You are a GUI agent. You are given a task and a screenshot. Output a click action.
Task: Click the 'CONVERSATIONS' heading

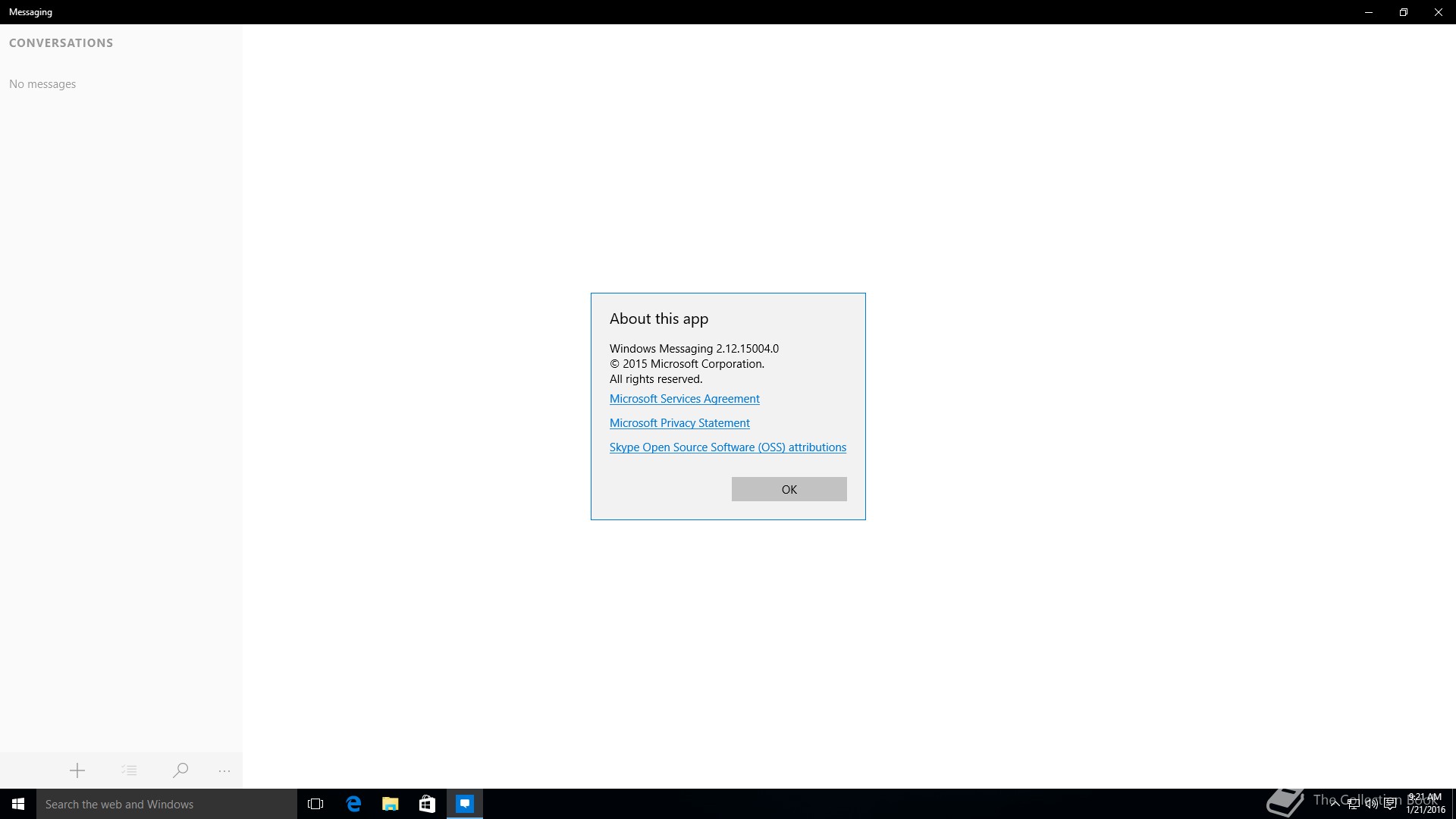(61, 43)
